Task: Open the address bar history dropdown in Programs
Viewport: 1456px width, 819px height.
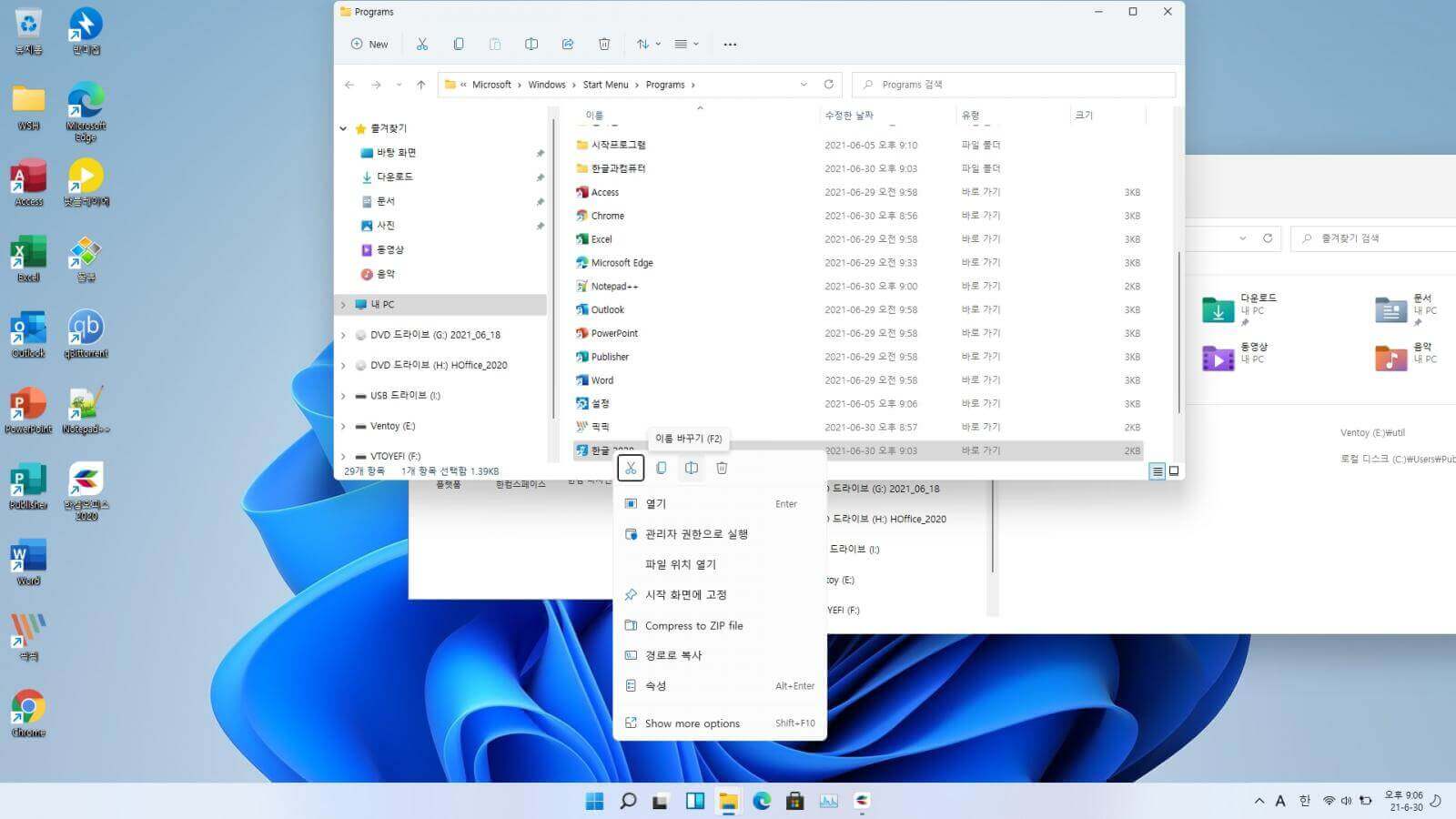Action: click(x=804, y=85)
